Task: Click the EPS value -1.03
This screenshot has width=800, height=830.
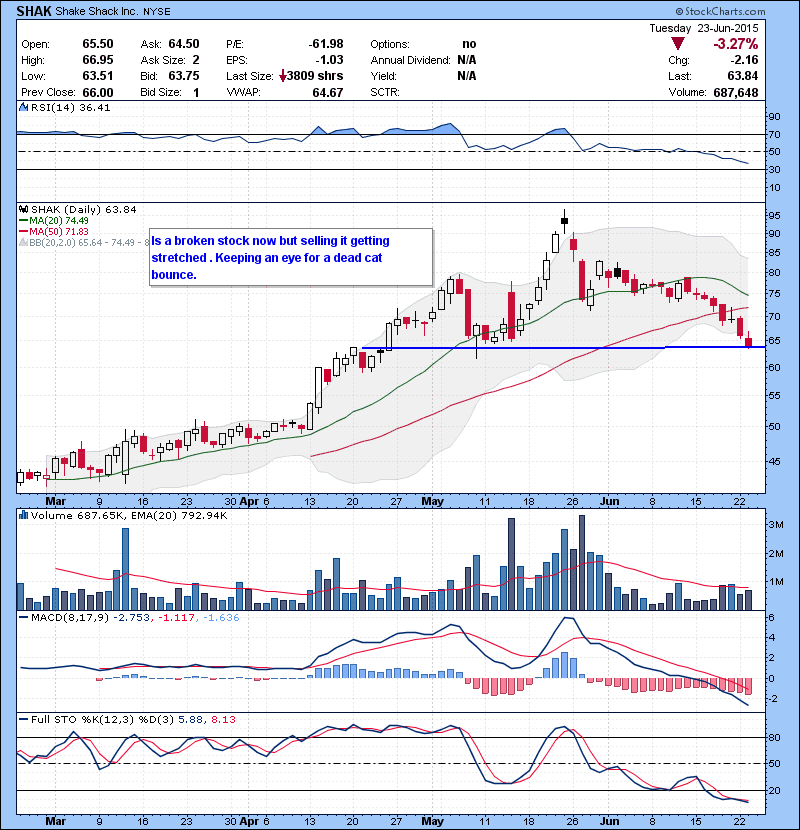Action: click(329, 60)
